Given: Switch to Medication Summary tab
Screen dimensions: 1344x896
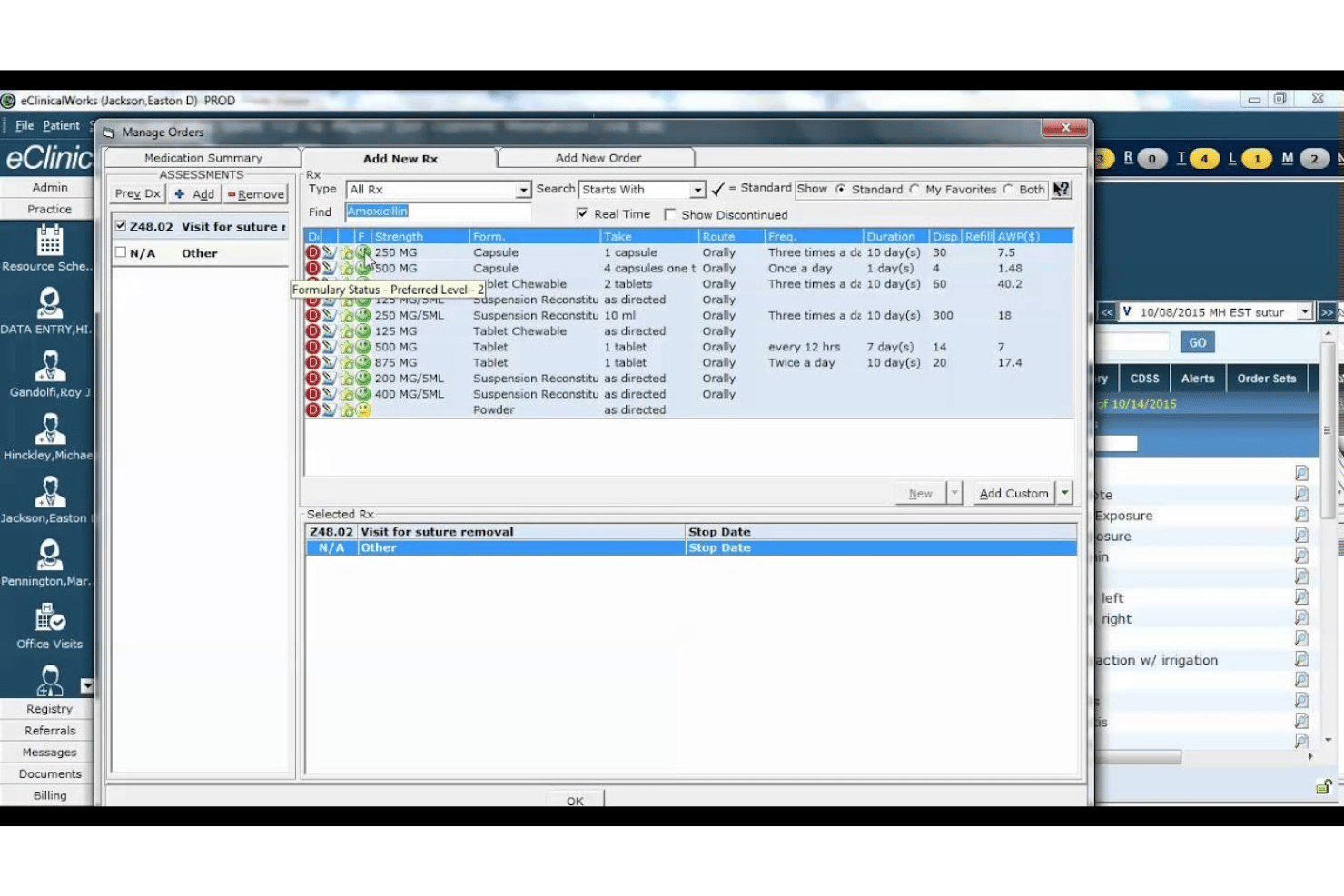Looking at the screenshot, I should (203, 157).
